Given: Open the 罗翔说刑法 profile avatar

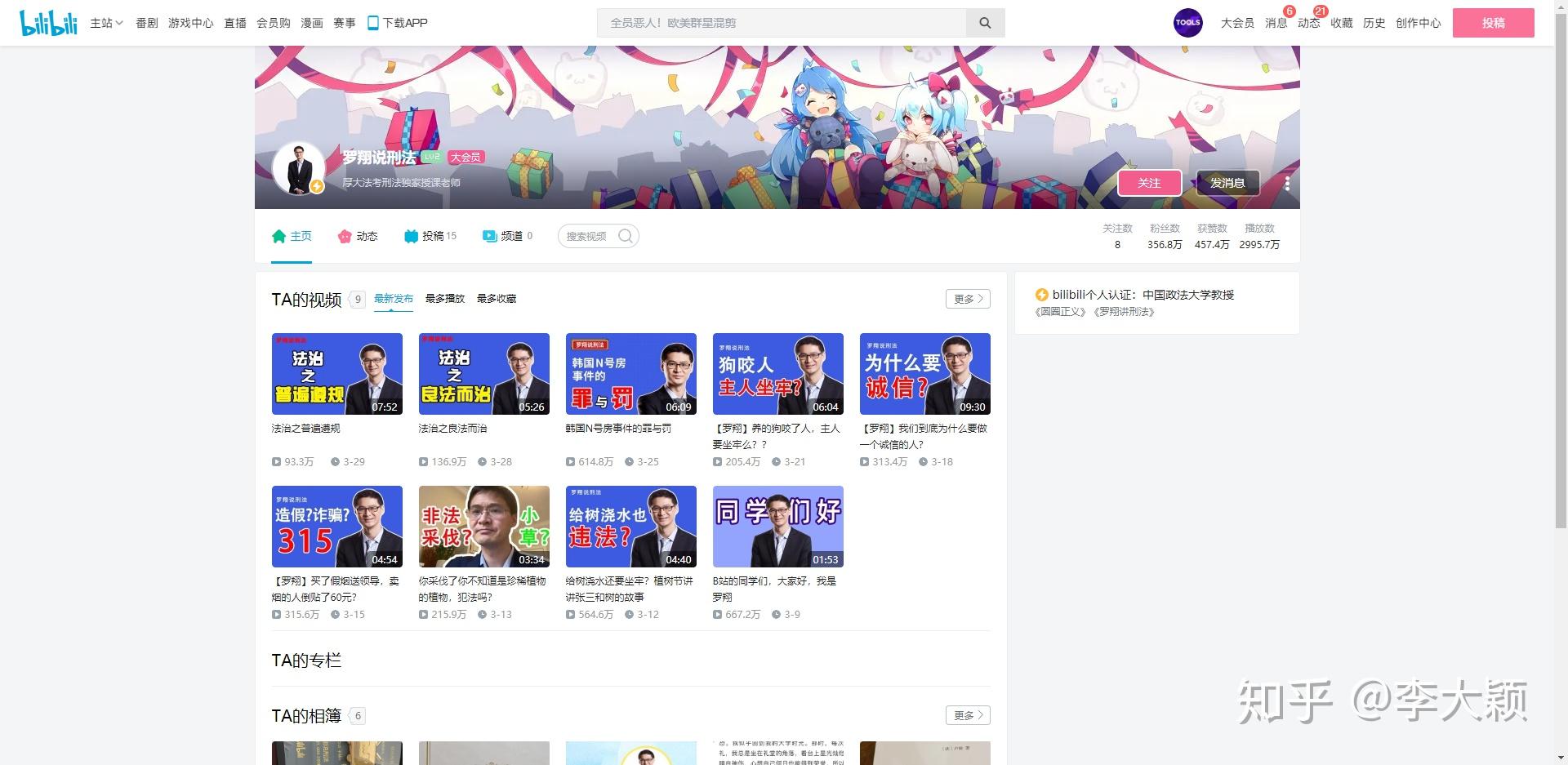Looking at the screenshot, I should [x=298, y=168].
